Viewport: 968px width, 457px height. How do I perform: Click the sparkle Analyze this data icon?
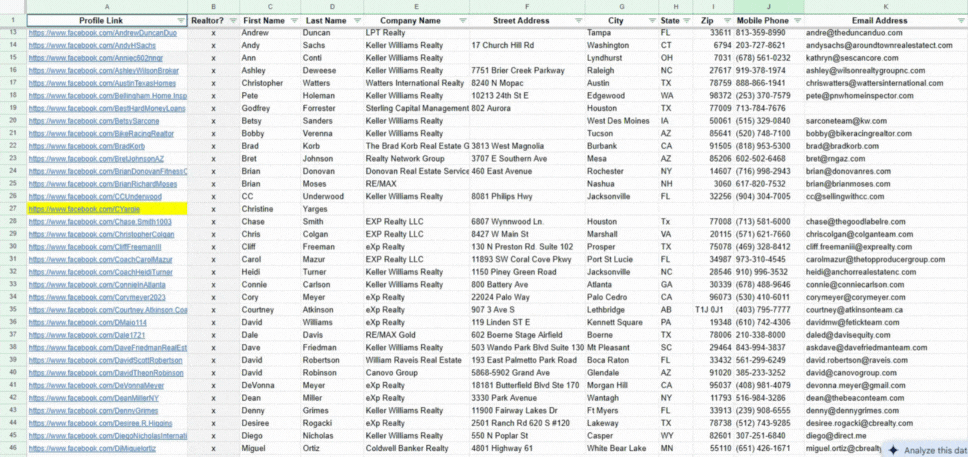(x=893, y=450)
